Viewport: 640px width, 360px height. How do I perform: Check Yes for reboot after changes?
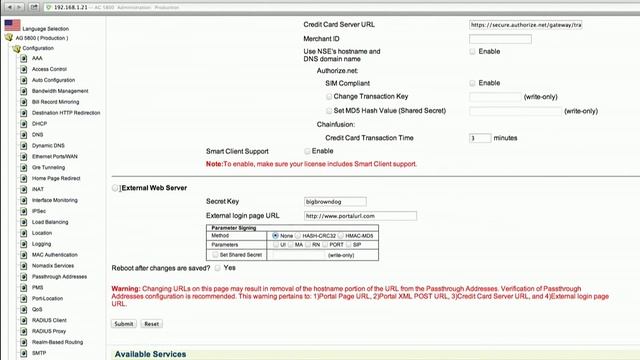pyautogui.click(x=218, y=268)
